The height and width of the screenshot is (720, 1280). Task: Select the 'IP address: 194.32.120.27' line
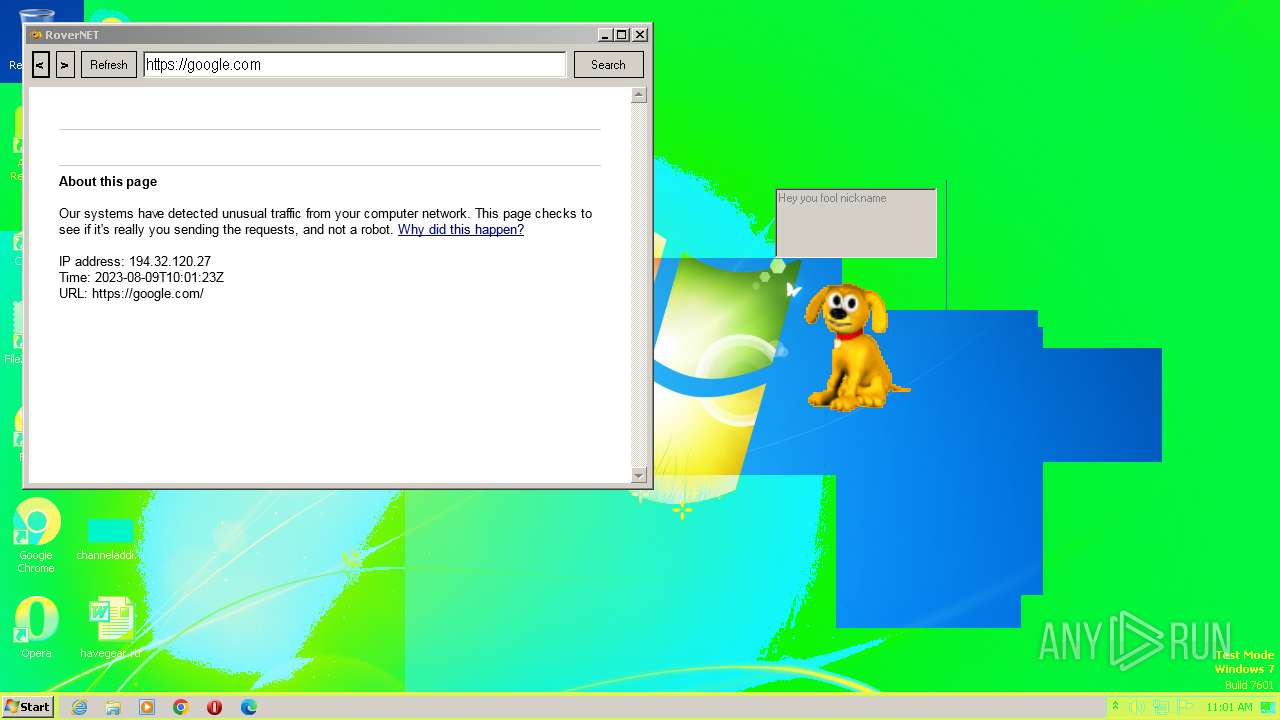135,262
